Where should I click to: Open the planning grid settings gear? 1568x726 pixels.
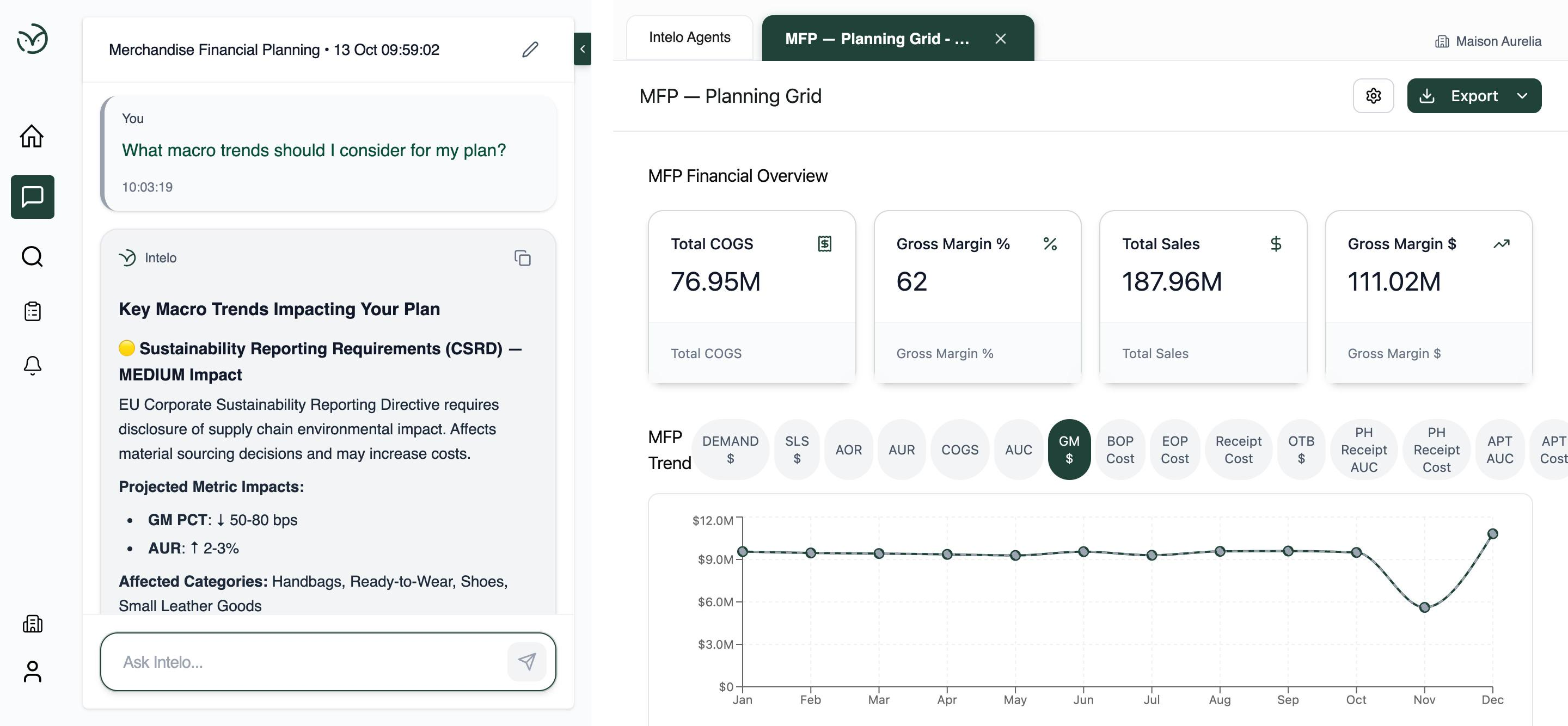pyautogui.click(x=1373, y=96)
